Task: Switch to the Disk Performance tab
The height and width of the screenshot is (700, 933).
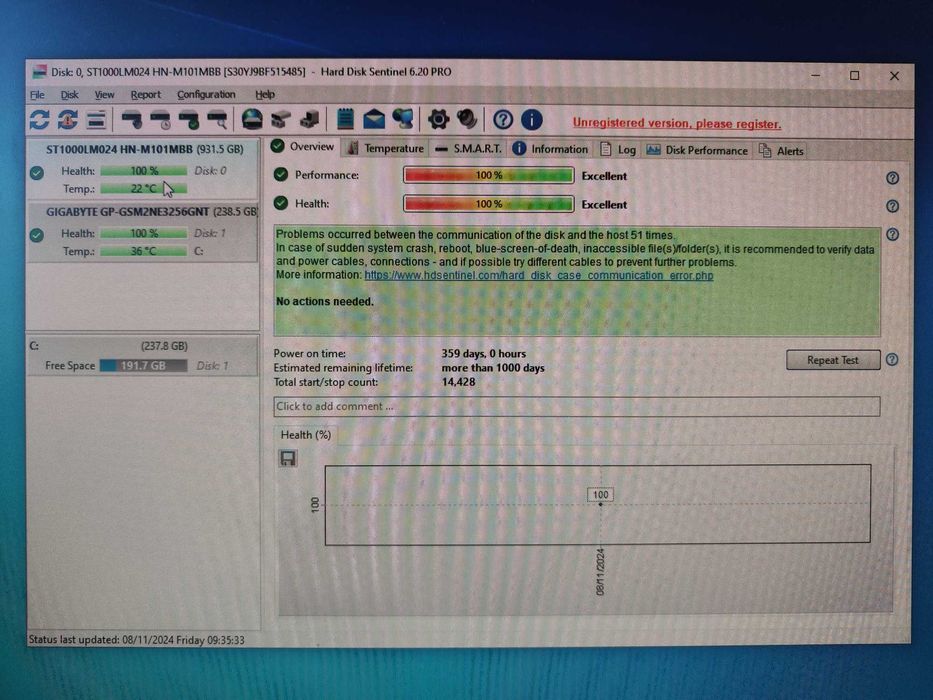Action: pos(697,151)
